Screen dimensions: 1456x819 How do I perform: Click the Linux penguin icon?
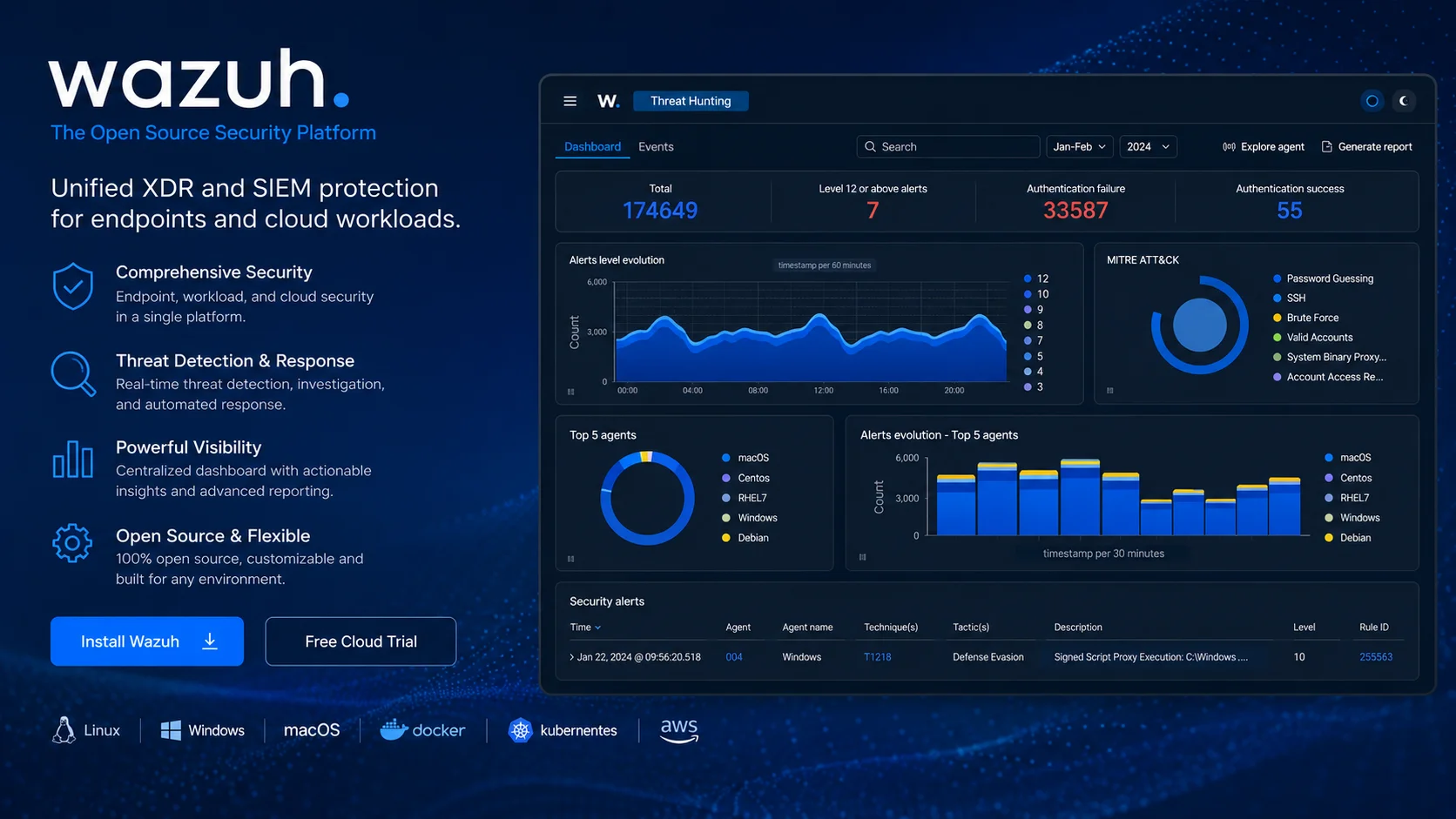[64, 730]
